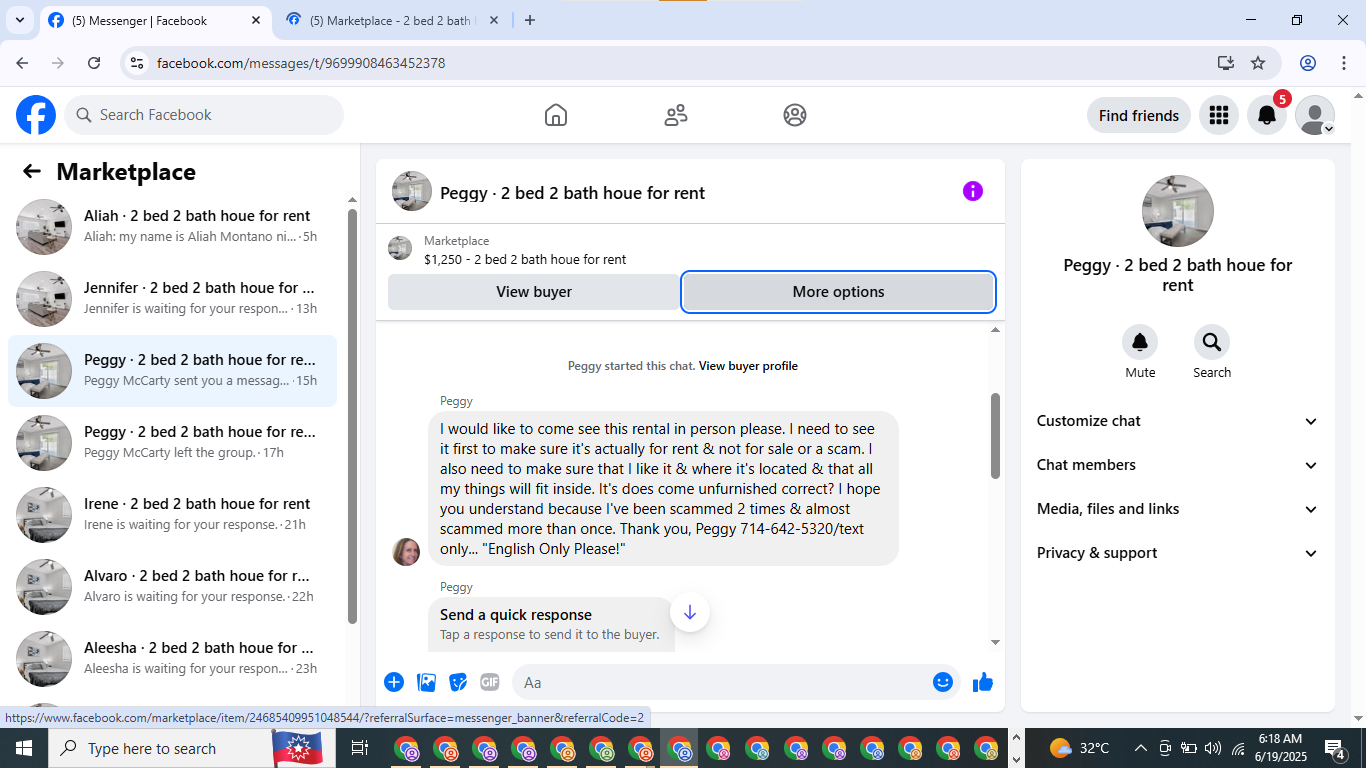Expand Customize chat section
The width and height of the screenshot is (1366, 768).
click(1178, 421)
